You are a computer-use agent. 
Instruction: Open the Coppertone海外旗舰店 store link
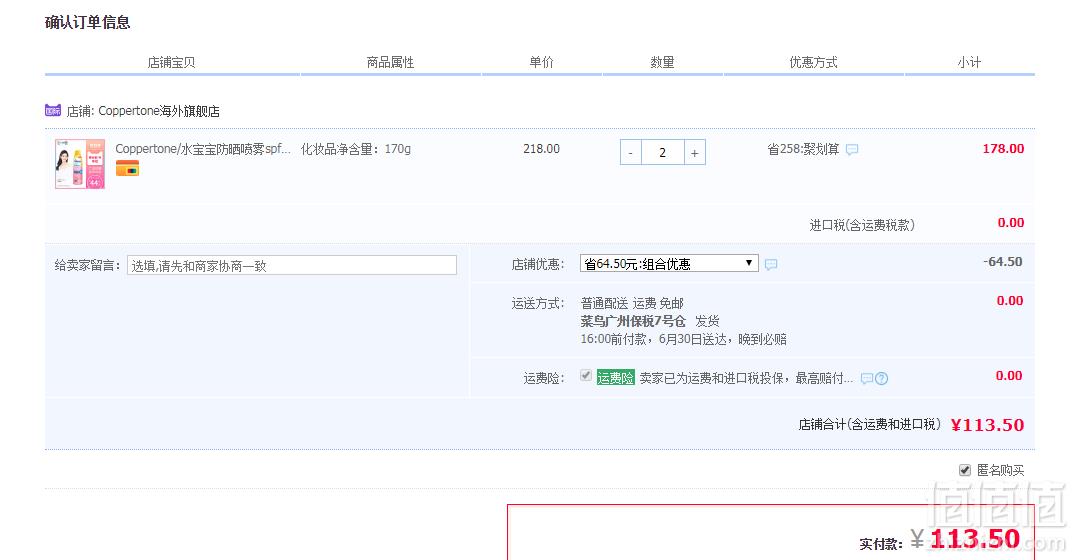159,111
